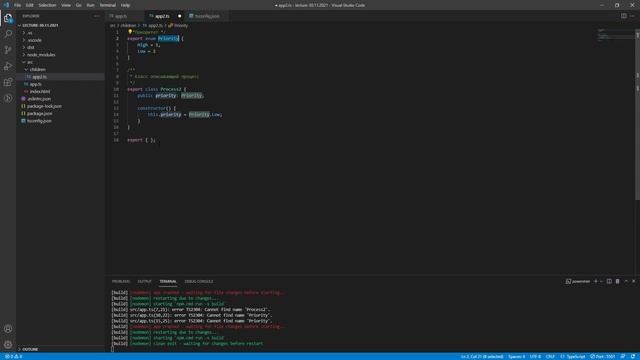Click the feedback icon in status bar
The width and height of the screenshot is (640, 360).
click(623, 356)
